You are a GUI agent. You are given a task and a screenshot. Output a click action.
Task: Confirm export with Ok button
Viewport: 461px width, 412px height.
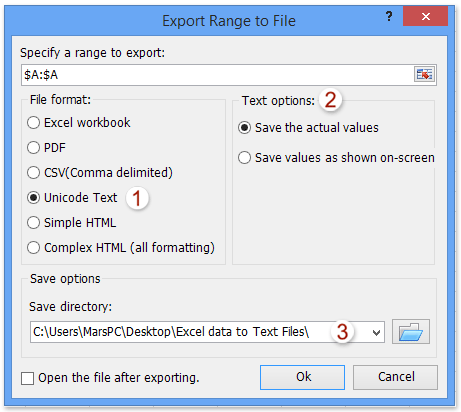point(302,377)
